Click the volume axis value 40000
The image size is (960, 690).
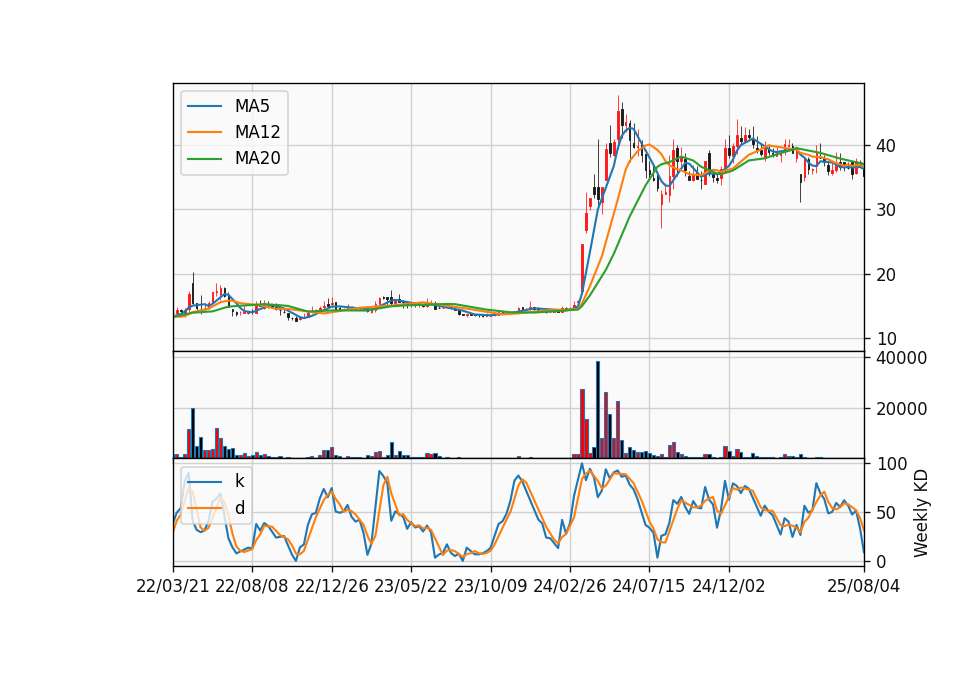pos(901,358)
